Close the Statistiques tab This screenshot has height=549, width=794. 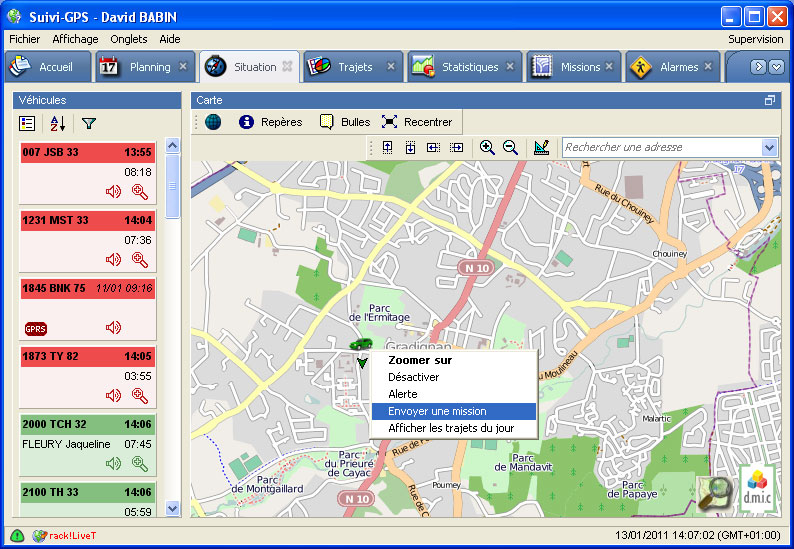click(x=510, y=66)
